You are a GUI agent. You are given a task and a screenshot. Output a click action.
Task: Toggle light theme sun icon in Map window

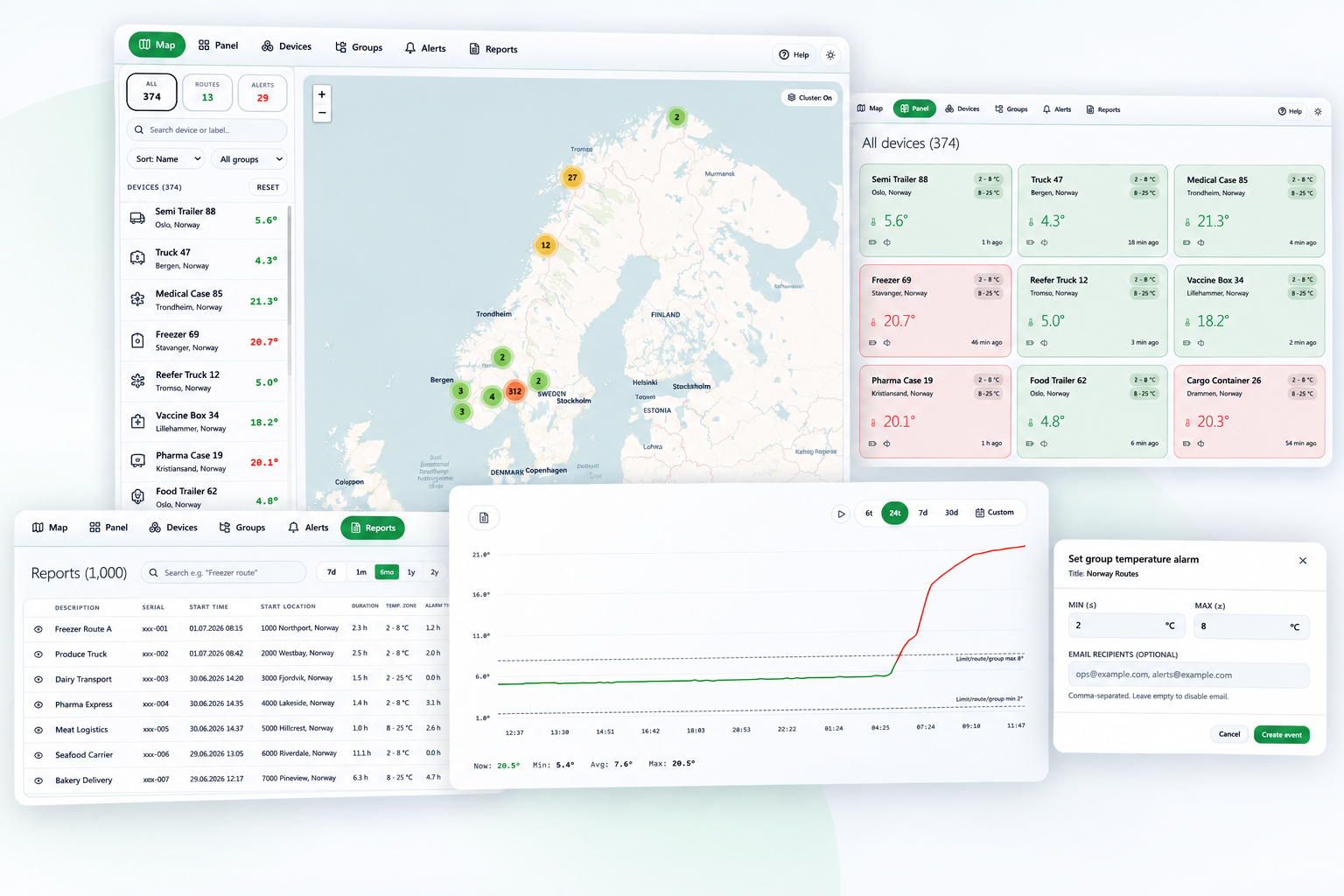[x=830, y=55]
